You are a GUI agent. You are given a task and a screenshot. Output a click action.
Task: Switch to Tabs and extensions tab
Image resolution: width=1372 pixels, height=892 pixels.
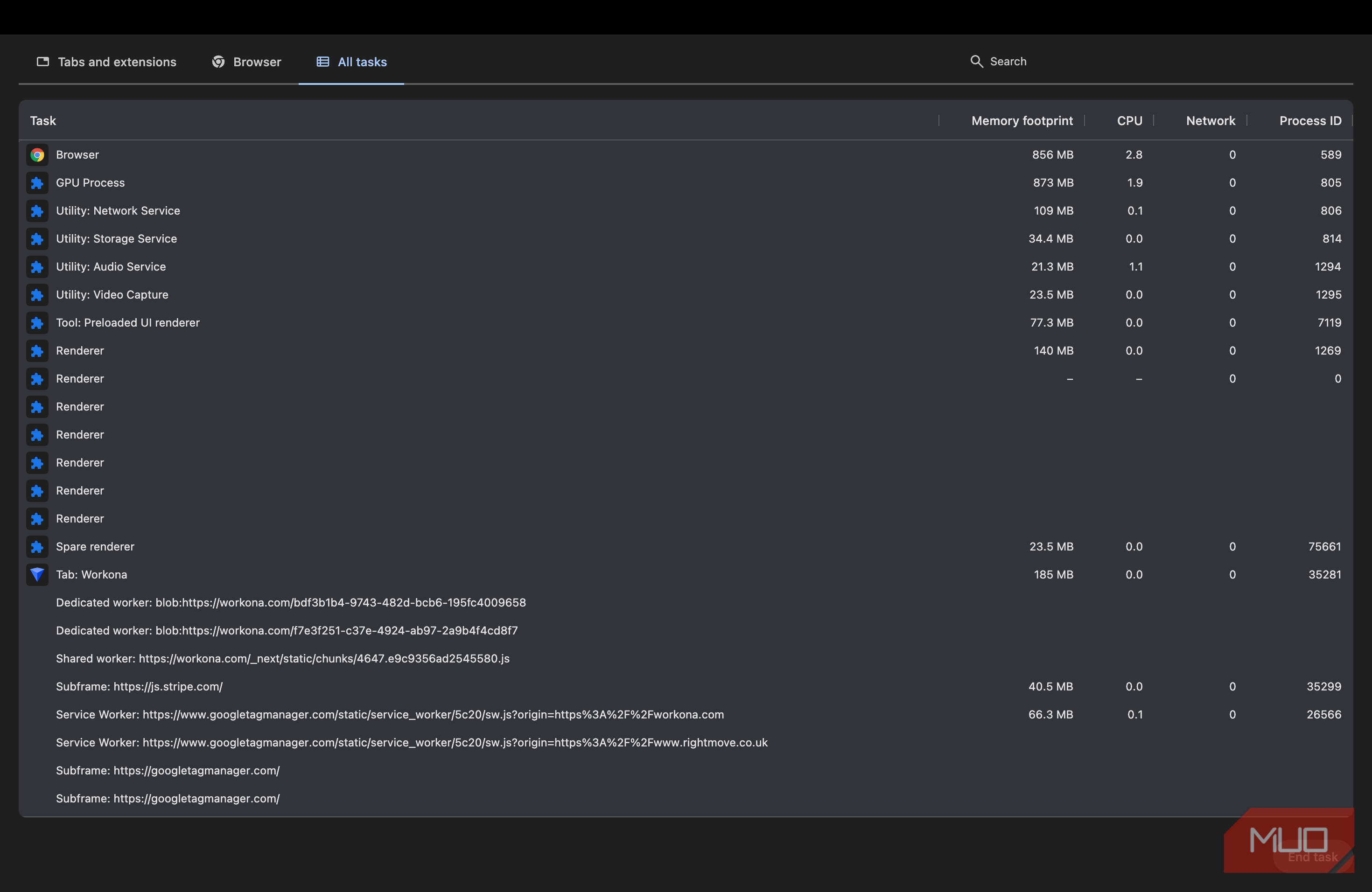click(x=107, y=62)
